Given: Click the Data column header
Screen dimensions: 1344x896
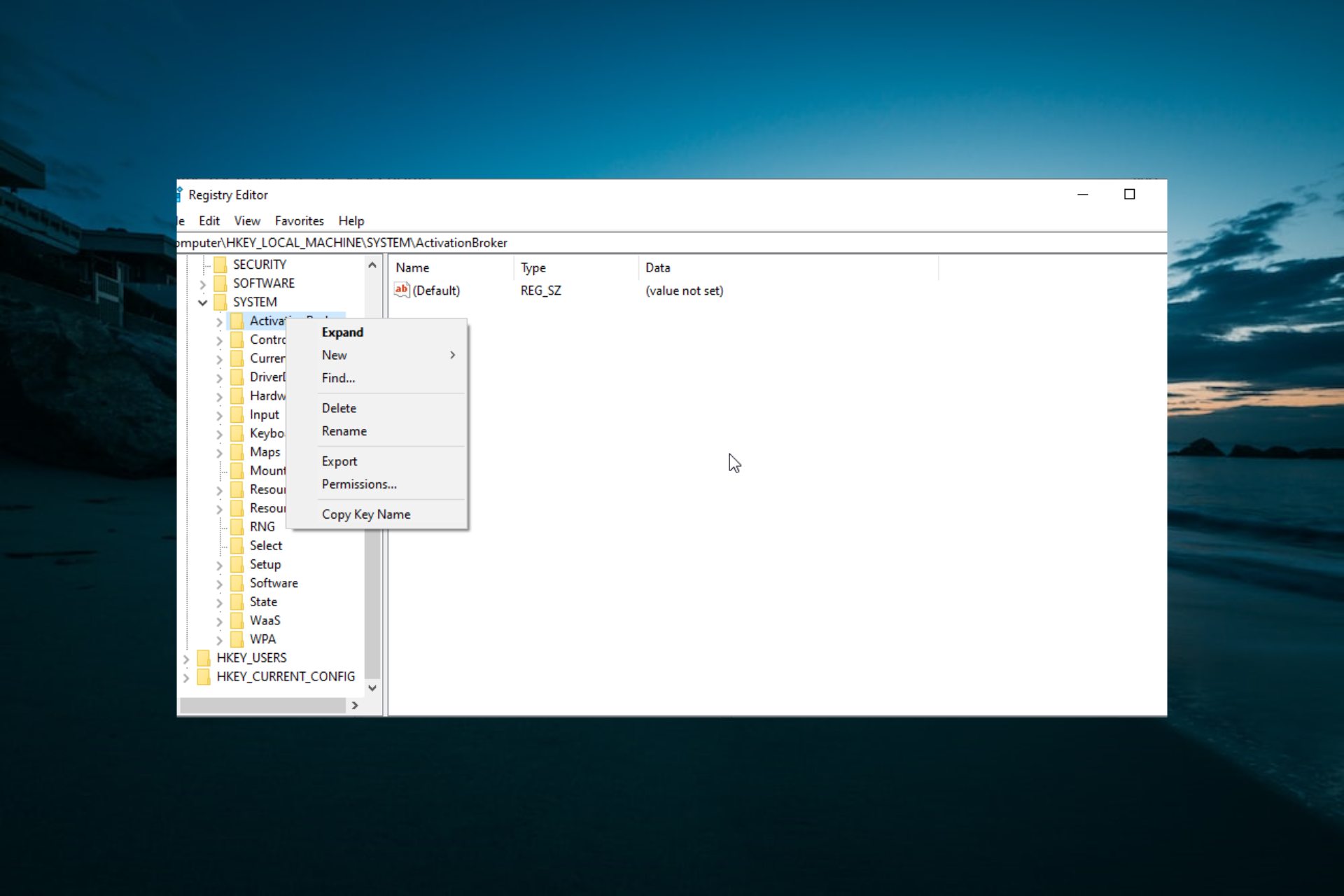Looking at the screenshot, I should 789,267.
